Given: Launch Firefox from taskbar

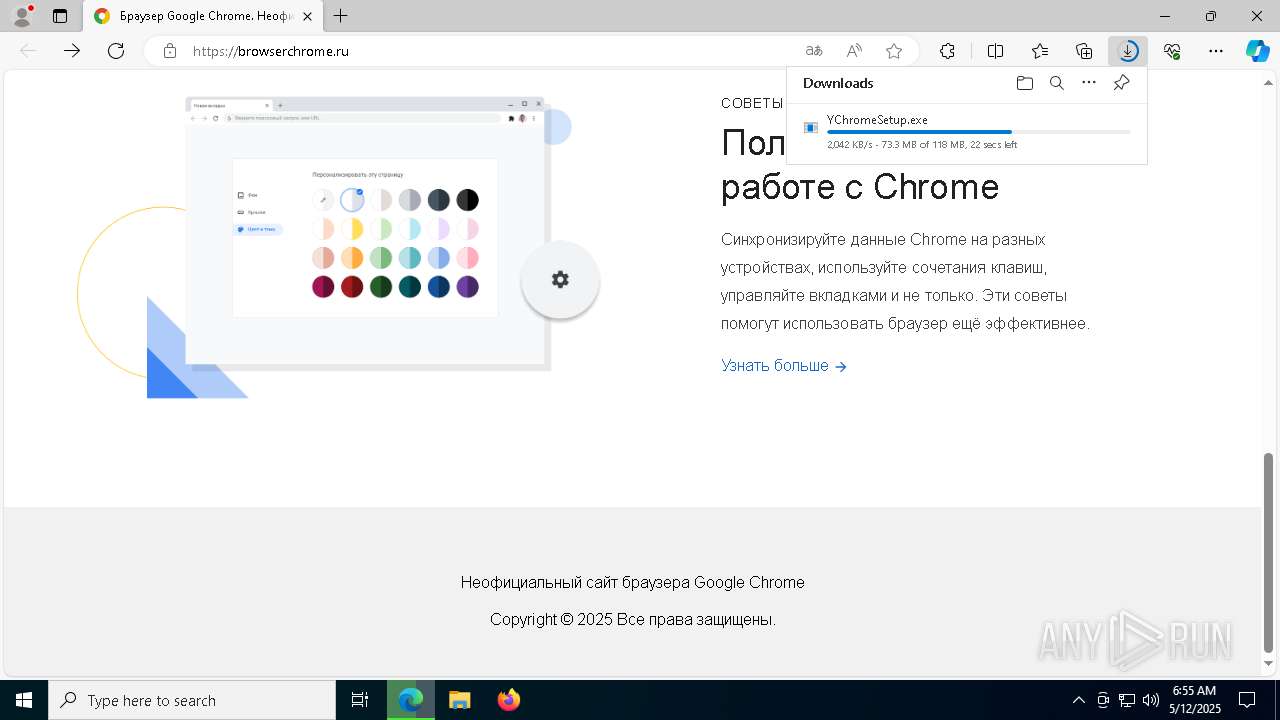Looking at the screenshot, I should [x=509, y=700].
